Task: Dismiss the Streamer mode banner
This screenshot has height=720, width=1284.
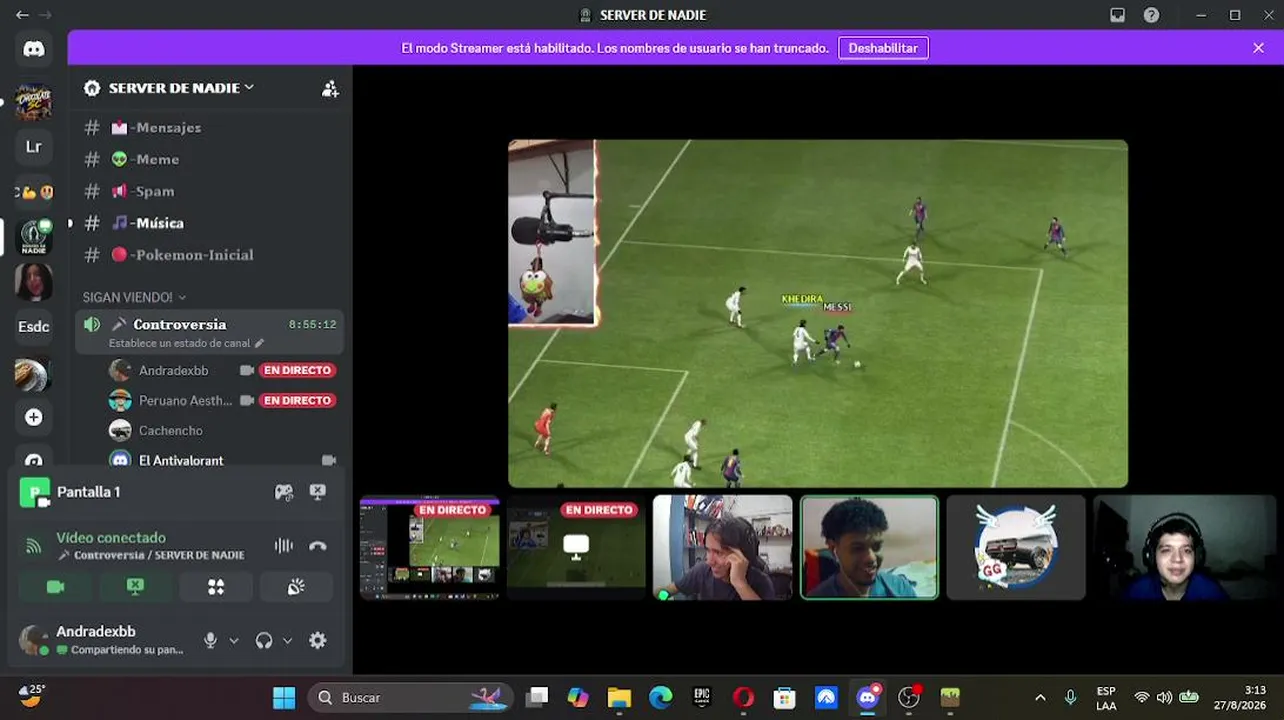Action: [x=1259, y=48]
